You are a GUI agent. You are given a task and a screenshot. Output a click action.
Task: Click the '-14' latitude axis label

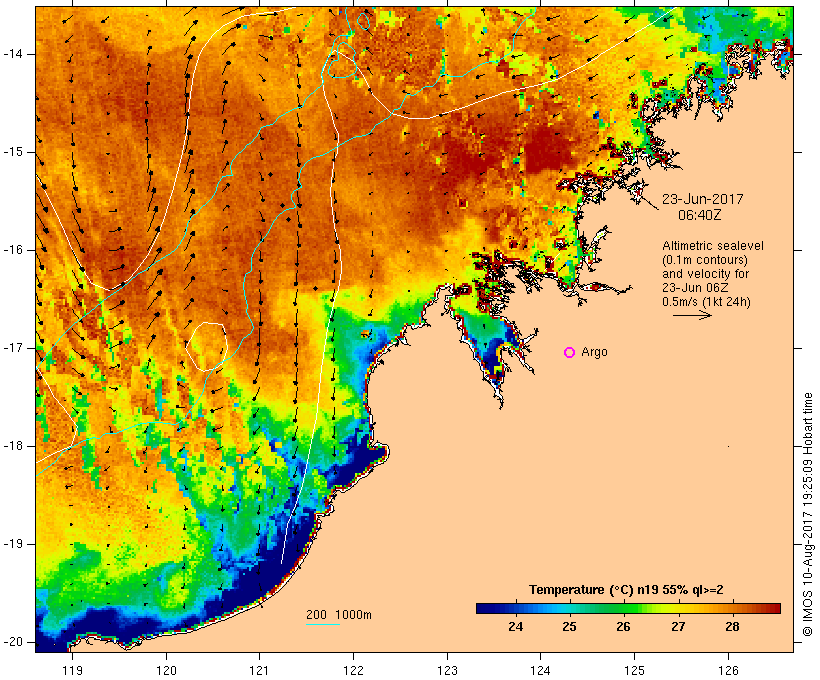pos(13,54)
